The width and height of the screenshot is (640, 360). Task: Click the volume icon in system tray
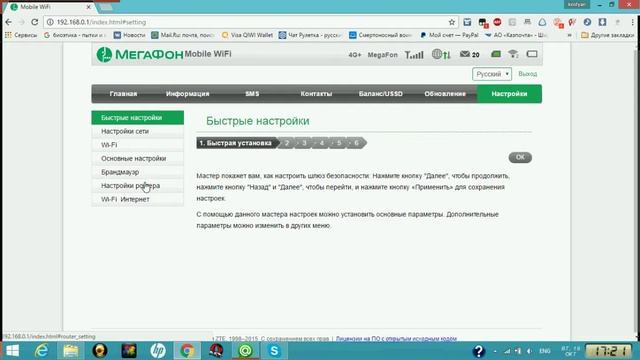pyautogui.click(x=529, y=351)
